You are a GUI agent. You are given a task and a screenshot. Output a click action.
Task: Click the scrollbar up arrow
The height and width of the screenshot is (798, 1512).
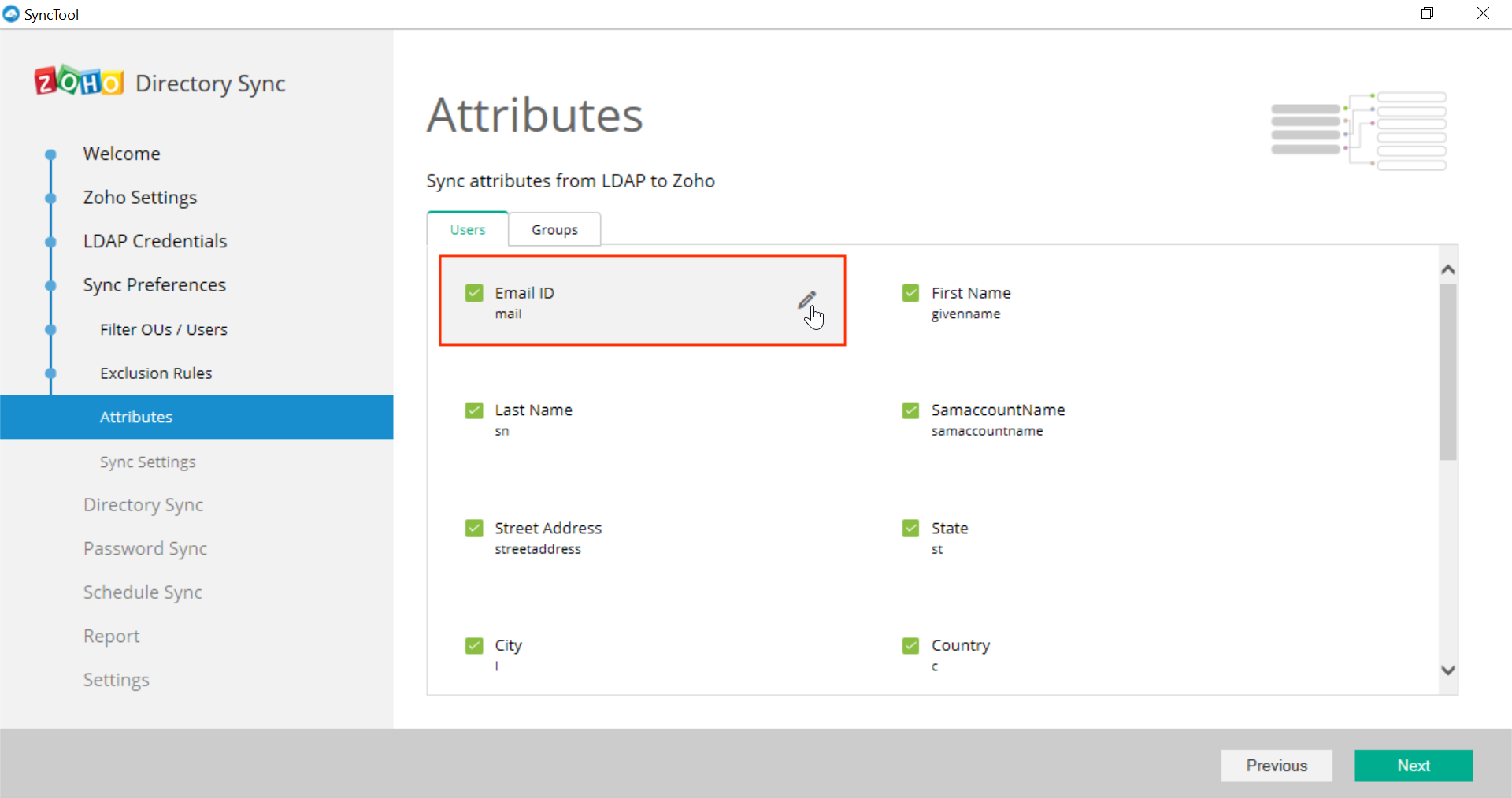1448,269
